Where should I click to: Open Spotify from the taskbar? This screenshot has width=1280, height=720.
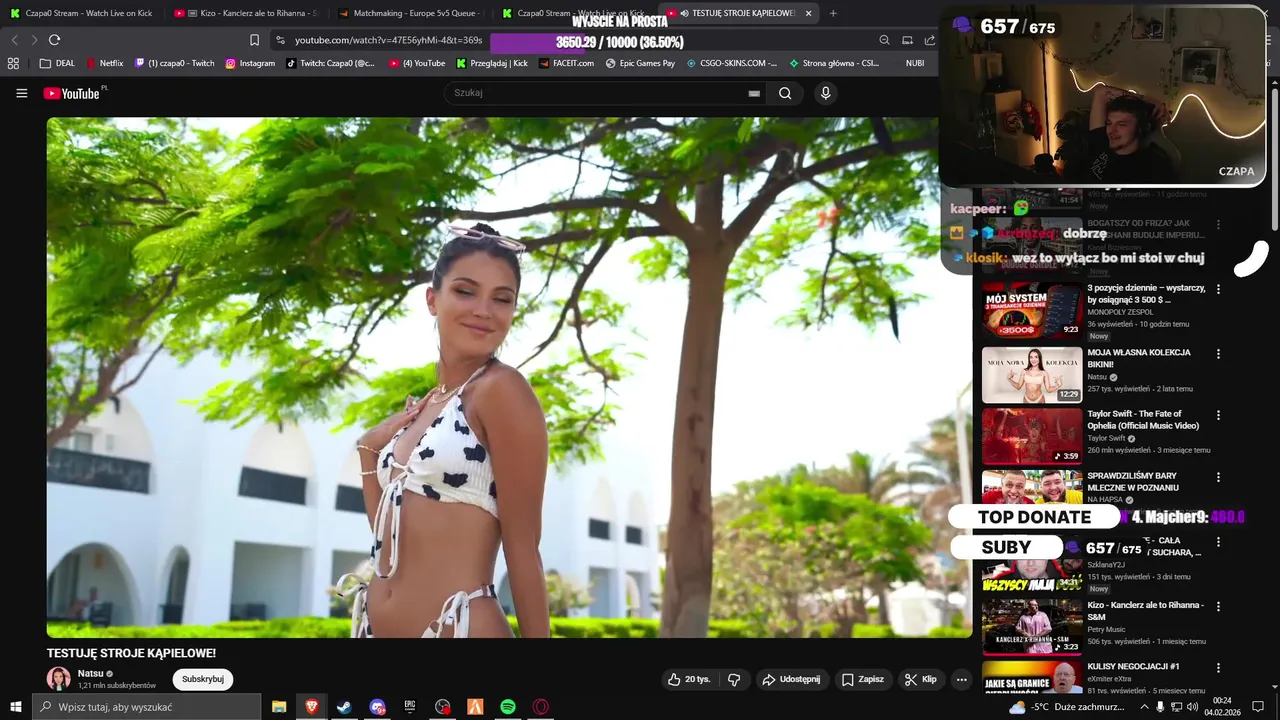click(x=508, y=707)
